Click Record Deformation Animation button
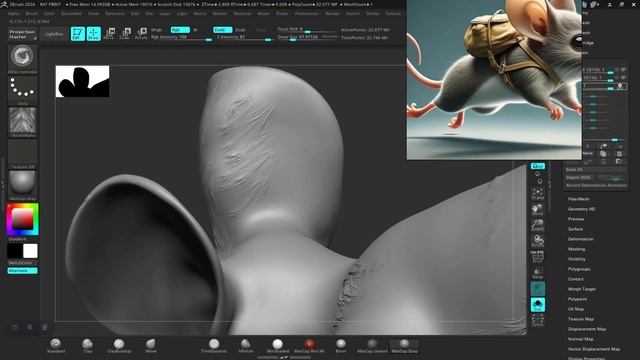The image size is (640, 360). click(x=596, y=185)
